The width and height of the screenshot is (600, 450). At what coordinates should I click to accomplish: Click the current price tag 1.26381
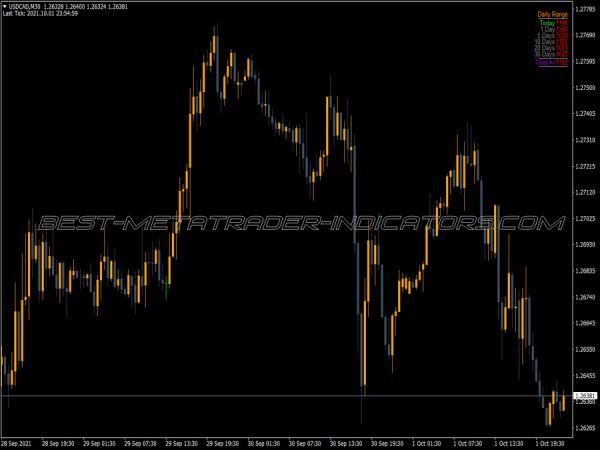[585, 396]
